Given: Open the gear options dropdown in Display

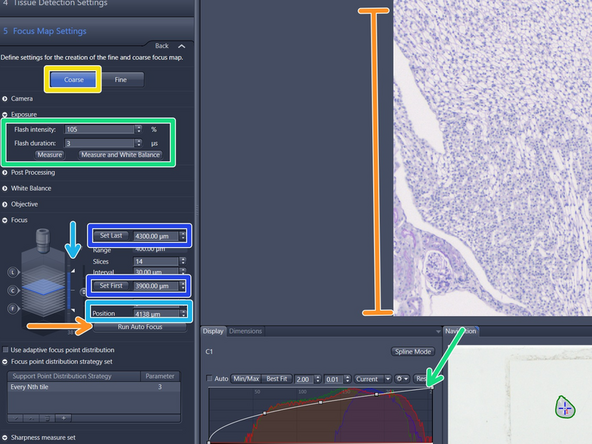Looking at the screenshot, I should [402, 379].
